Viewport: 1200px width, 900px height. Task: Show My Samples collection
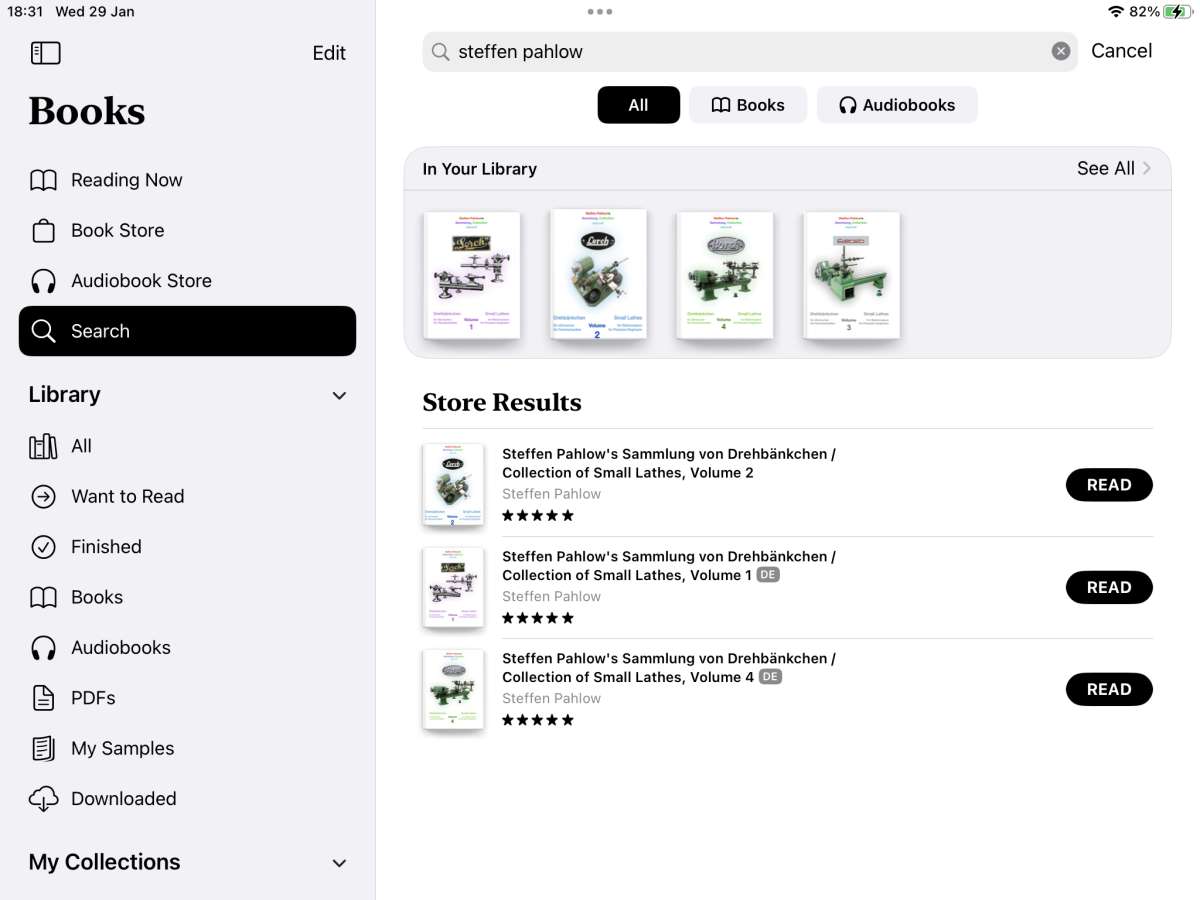click(187, 748)
